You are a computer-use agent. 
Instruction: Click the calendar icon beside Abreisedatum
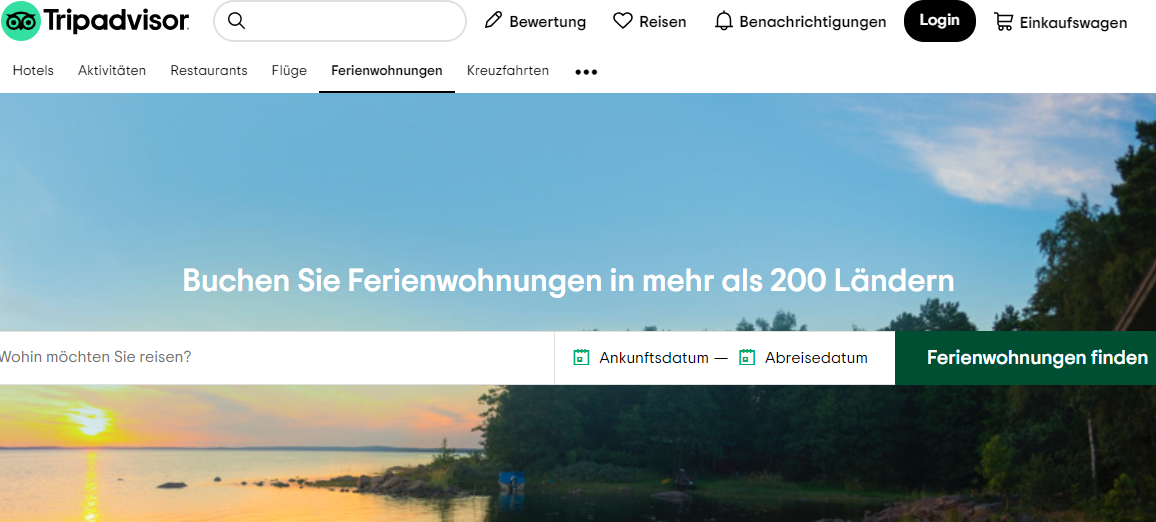[747, 358]
